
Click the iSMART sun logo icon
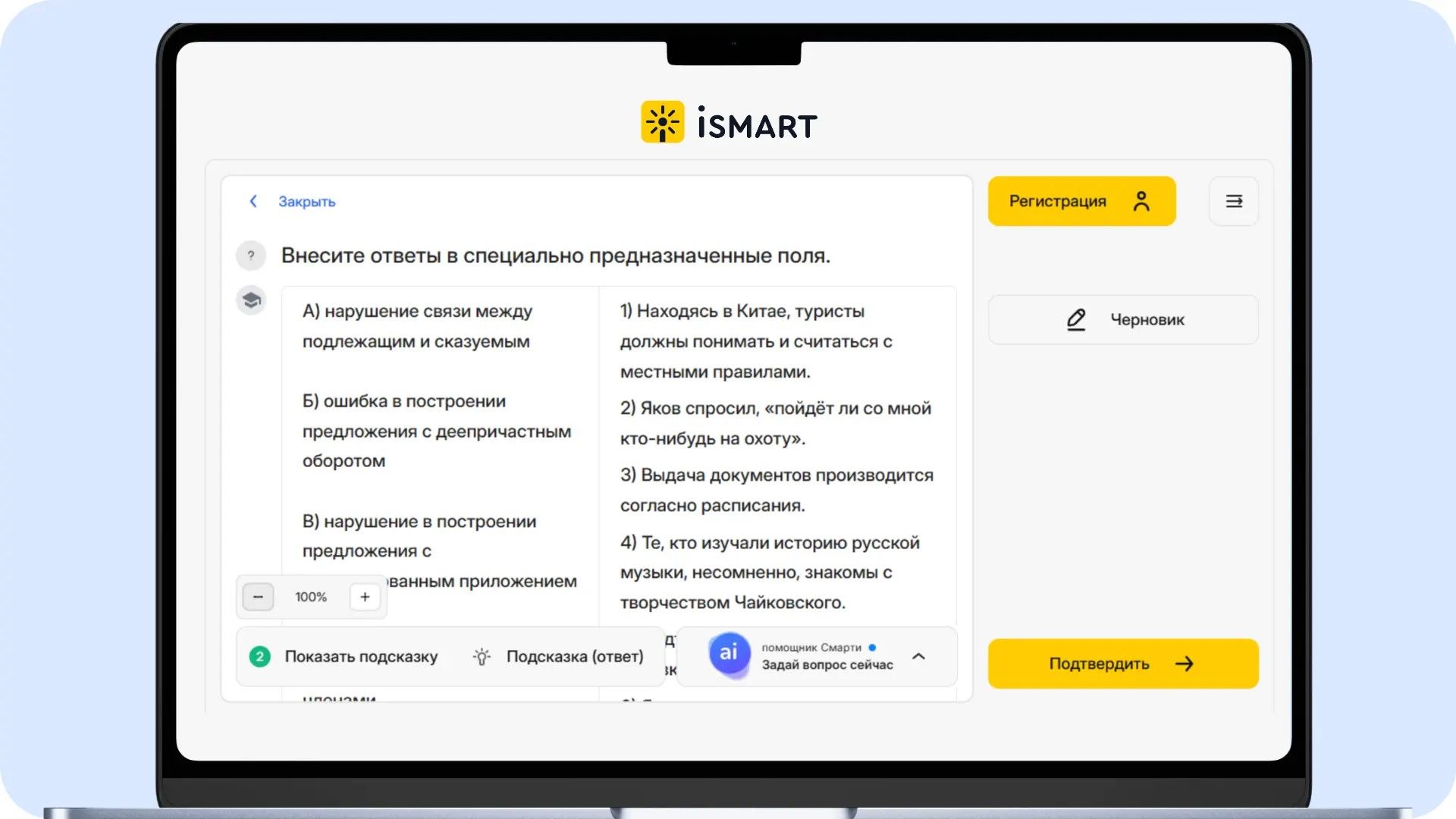click(662, 122)
